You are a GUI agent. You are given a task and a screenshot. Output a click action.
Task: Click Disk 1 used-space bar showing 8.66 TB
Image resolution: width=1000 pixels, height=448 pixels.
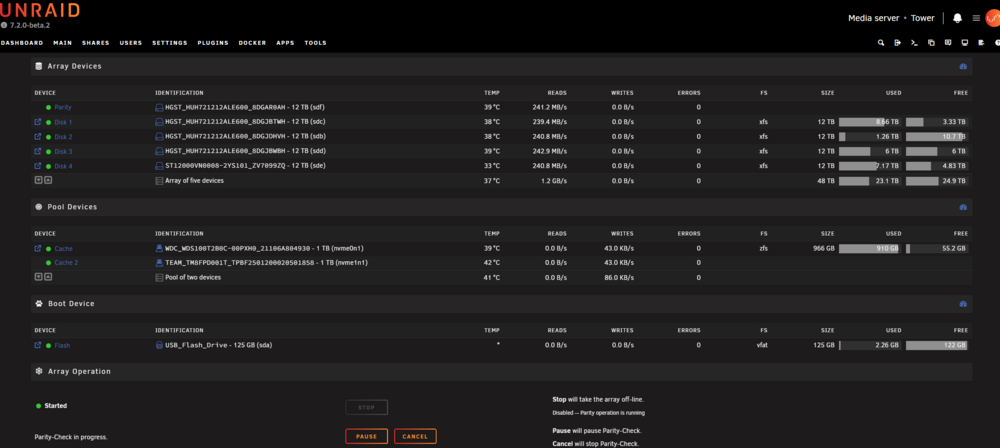(x=870, y=121)
